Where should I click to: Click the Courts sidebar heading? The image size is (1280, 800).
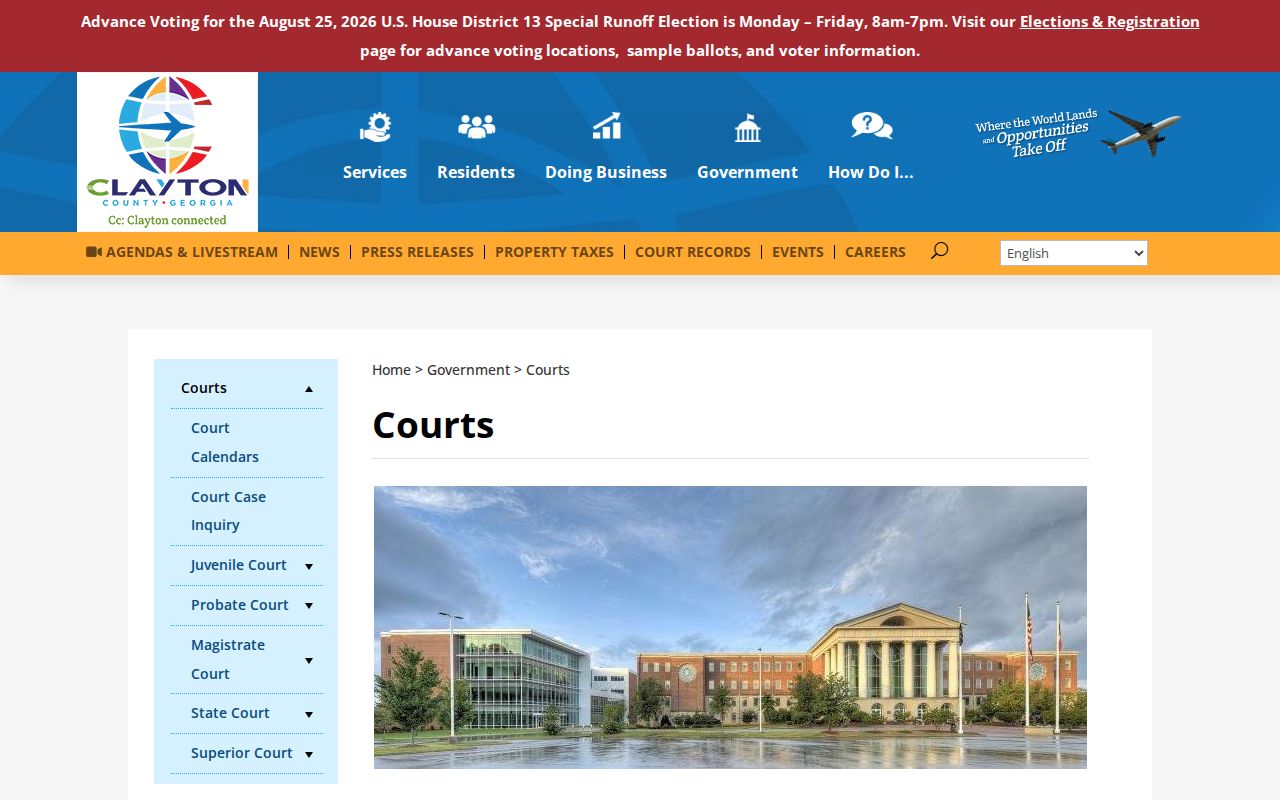(x=204, y=388)
